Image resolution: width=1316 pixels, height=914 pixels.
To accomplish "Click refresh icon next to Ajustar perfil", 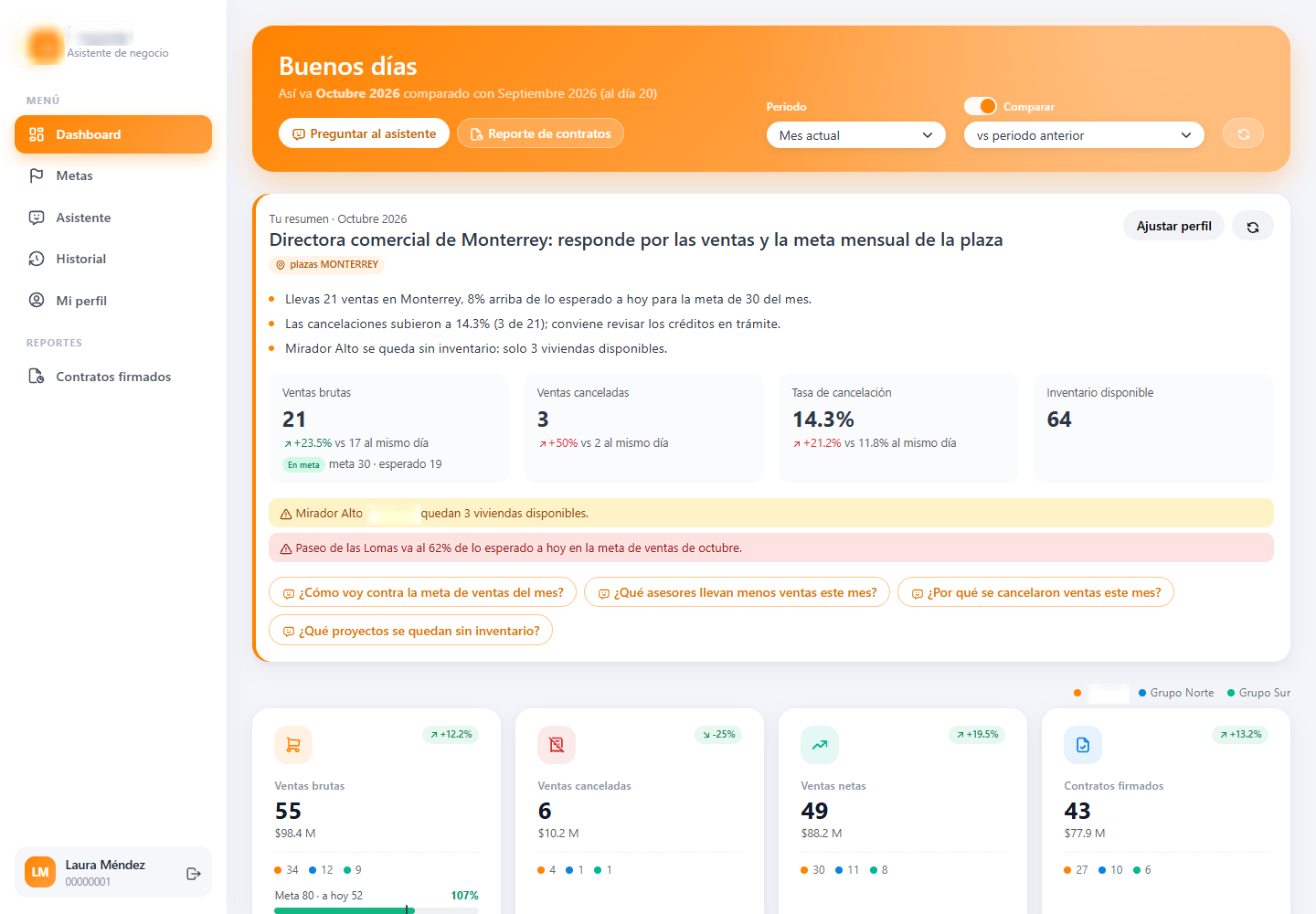I will [1253, 227].
